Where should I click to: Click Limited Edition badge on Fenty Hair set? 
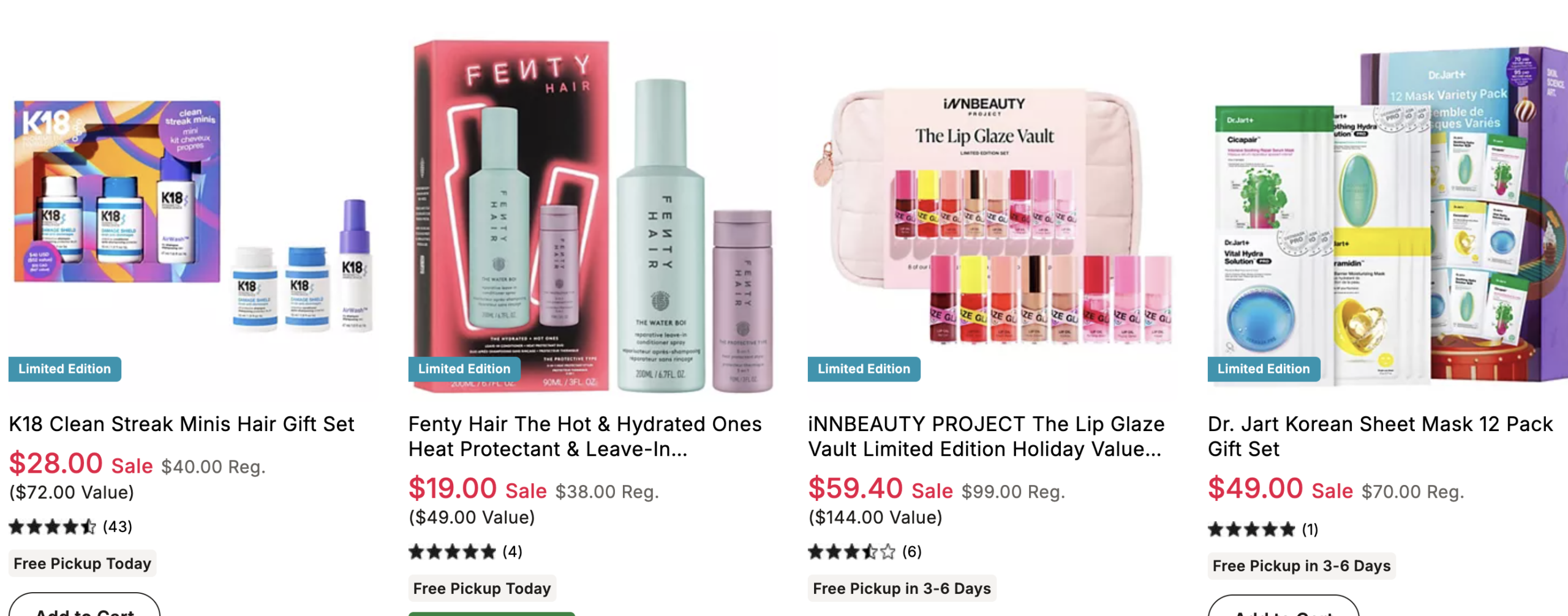(x=464, y=369)
